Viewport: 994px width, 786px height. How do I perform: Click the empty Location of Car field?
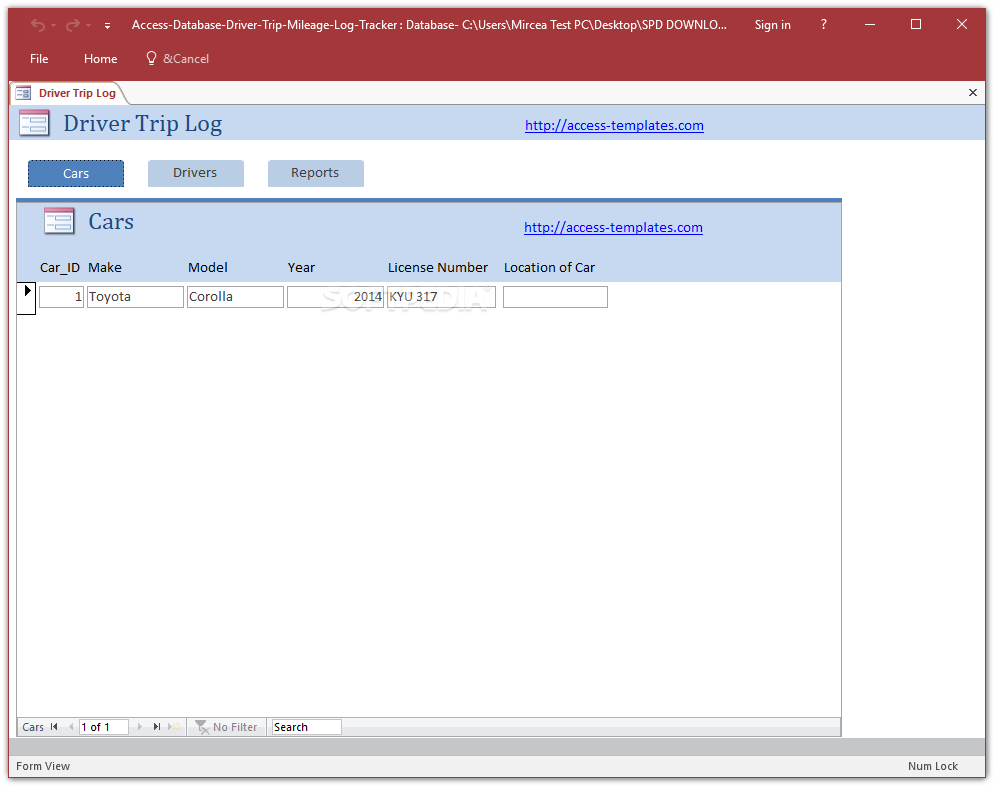(555, 297)
